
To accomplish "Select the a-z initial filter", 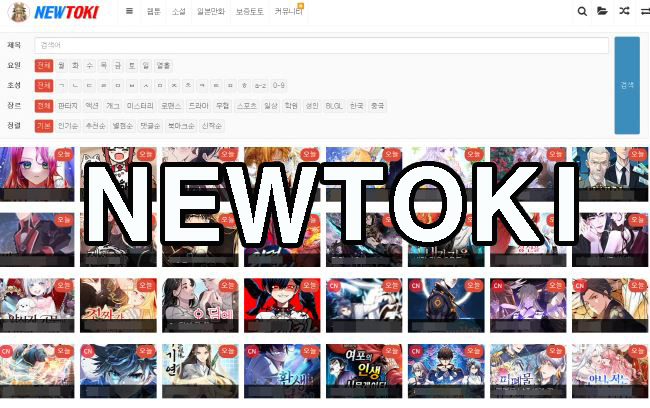I will click(260, 85).
